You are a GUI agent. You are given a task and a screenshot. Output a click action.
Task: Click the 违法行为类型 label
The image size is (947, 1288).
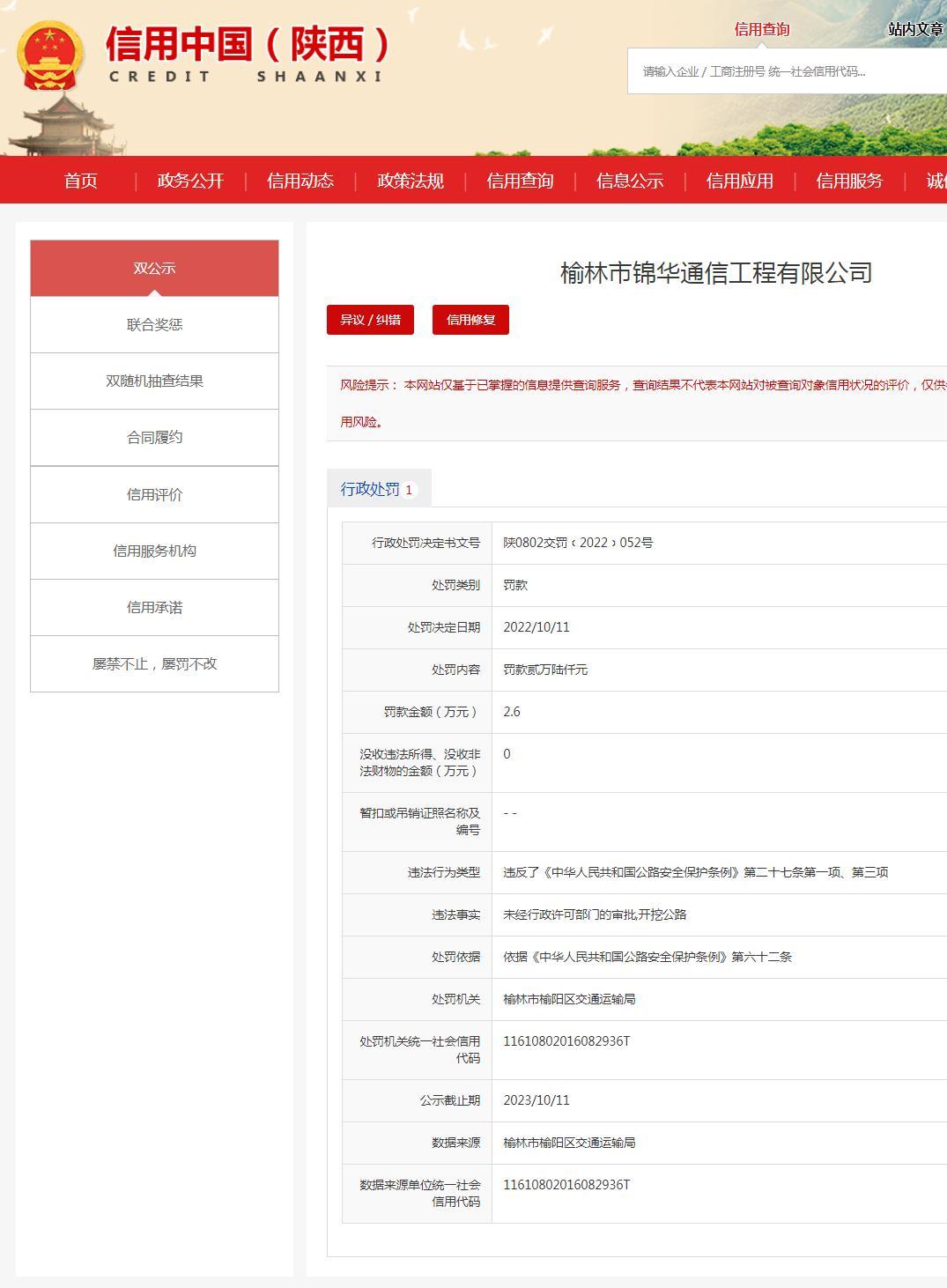[444, 872]
